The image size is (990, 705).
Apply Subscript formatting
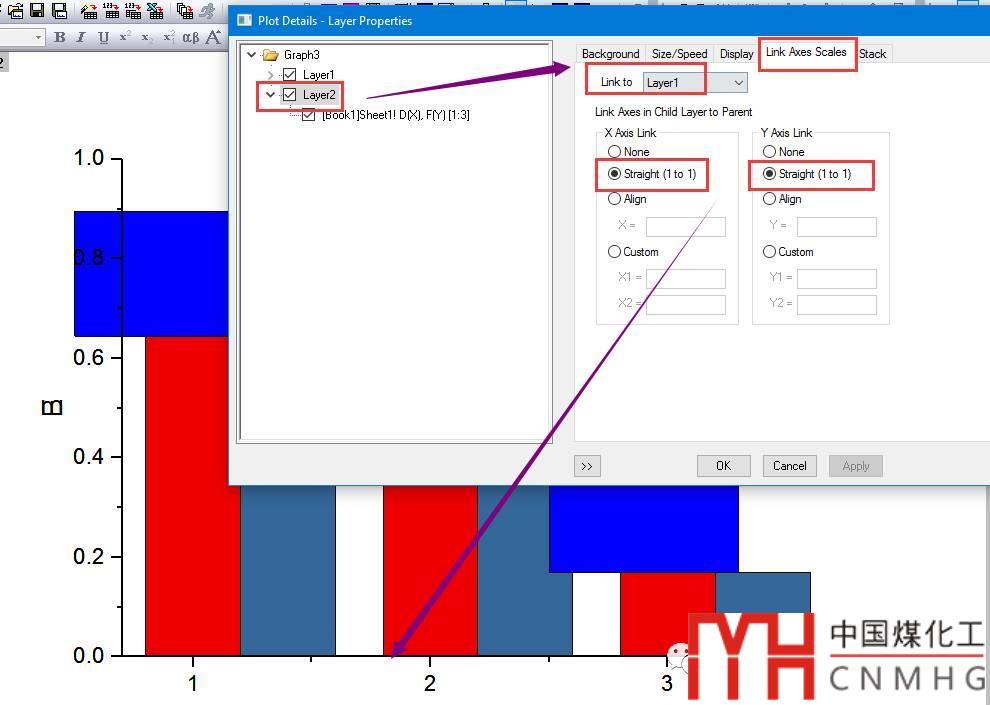[146, 38]
